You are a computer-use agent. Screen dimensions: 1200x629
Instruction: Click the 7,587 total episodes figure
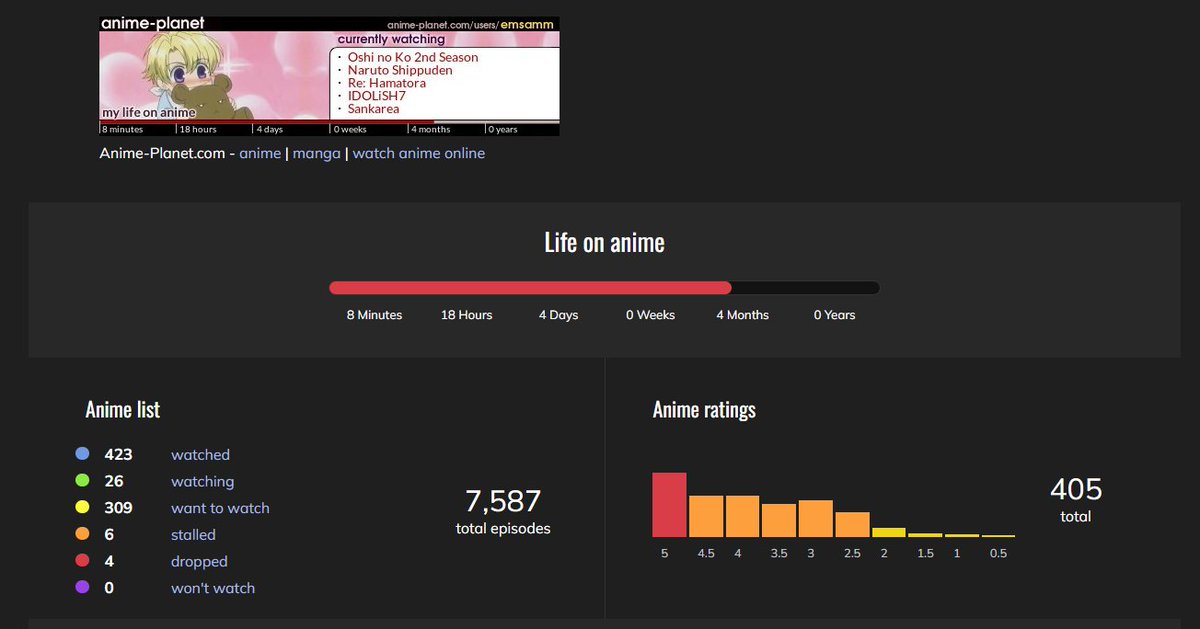point(503,501)
